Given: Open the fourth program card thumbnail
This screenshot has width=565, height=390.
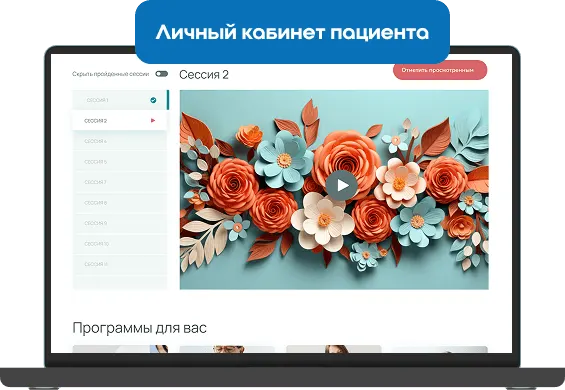Looking at the screenshot, I should (x=440, y=349).
